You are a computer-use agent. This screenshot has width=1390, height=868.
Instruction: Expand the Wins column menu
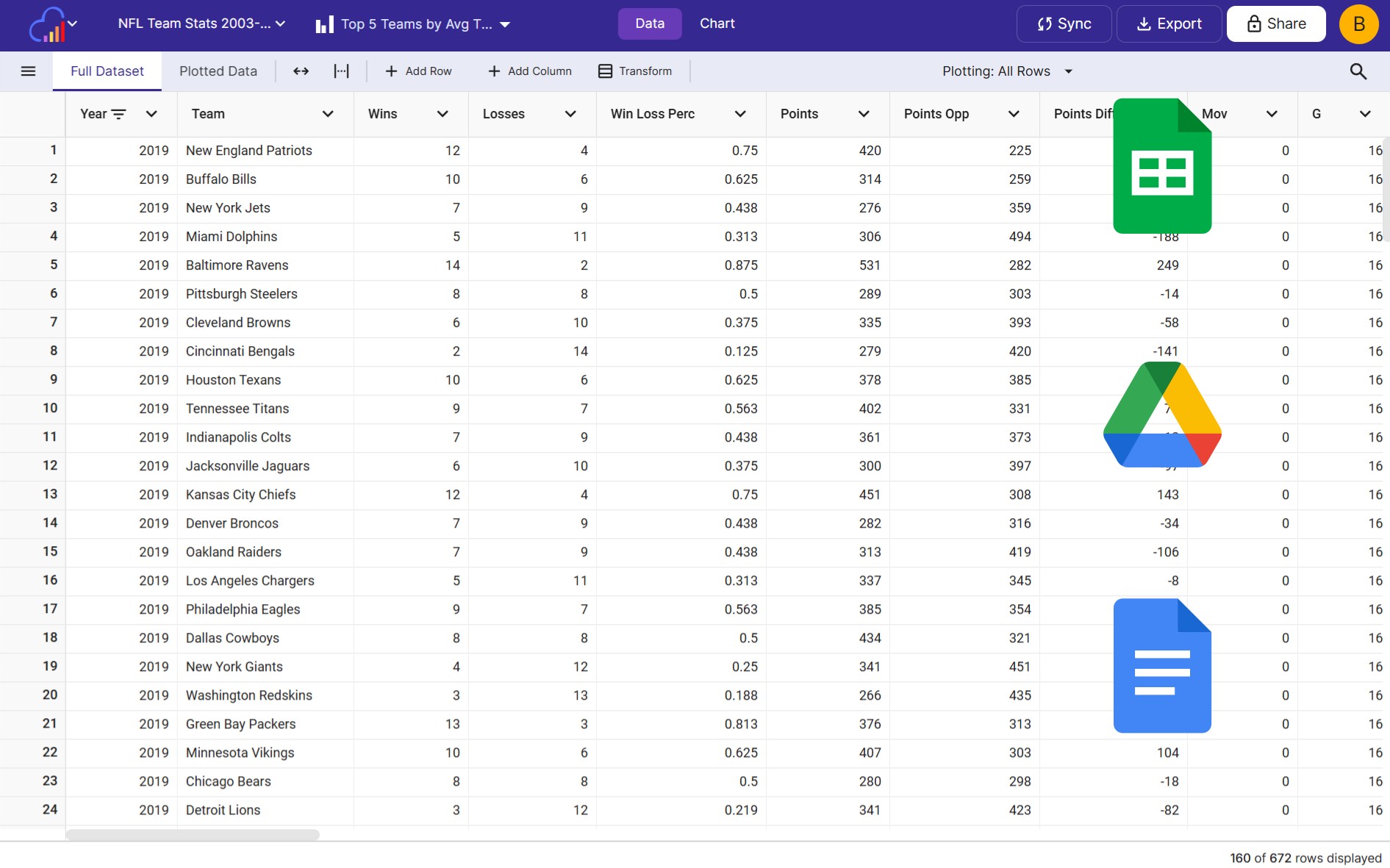click(x=443, y=114)
